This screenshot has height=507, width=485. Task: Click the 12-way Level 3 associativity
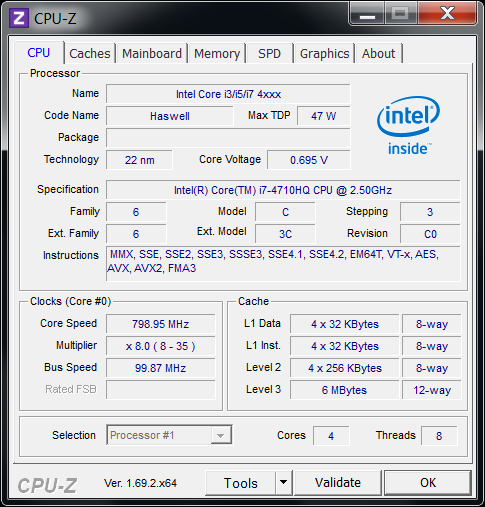pos(432,390)
